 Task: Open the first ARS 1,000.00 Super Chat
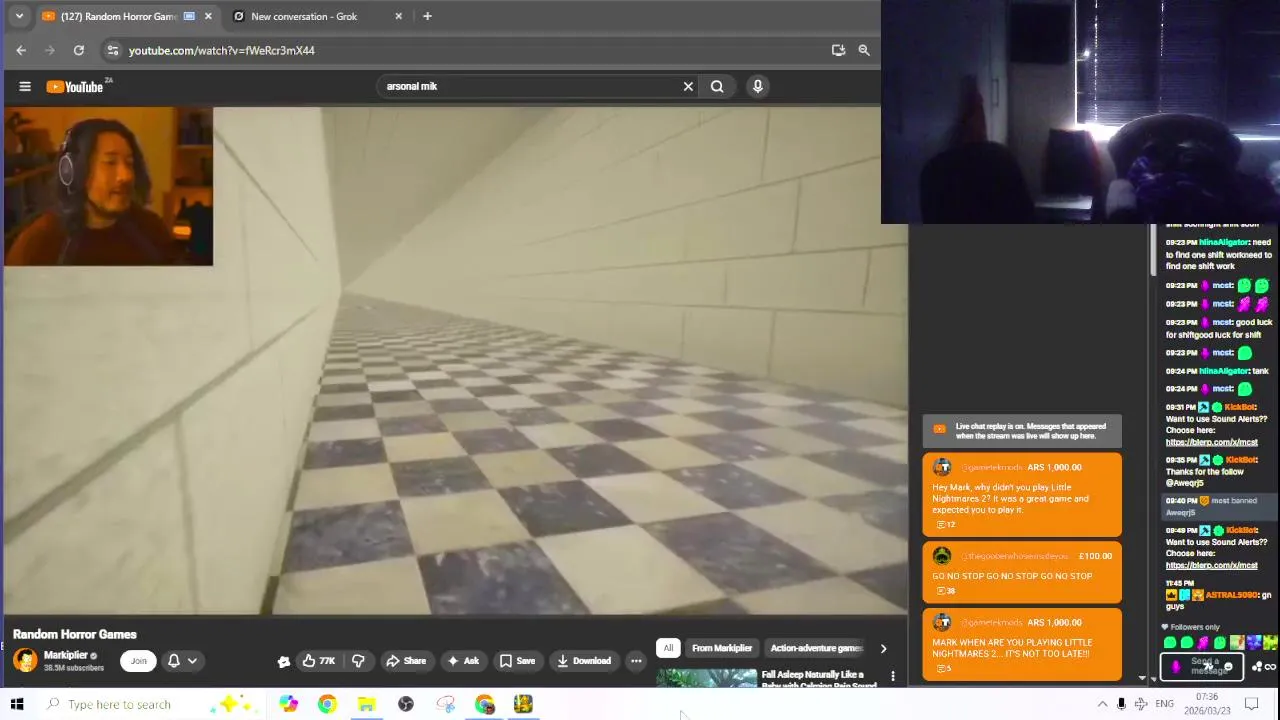(1021, 494)
